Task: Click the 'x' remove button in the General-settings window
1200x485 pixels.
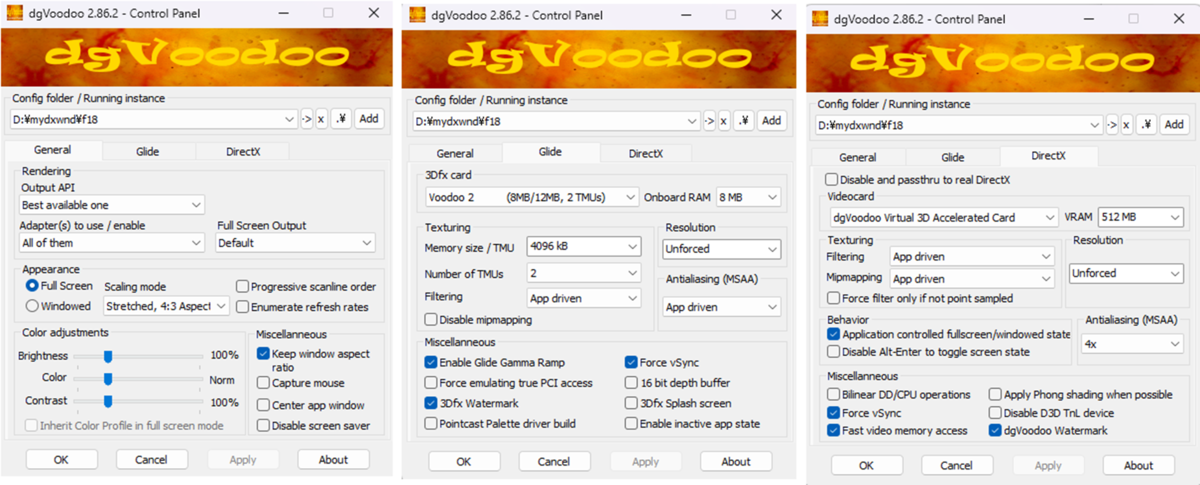Action: point(321,119)
